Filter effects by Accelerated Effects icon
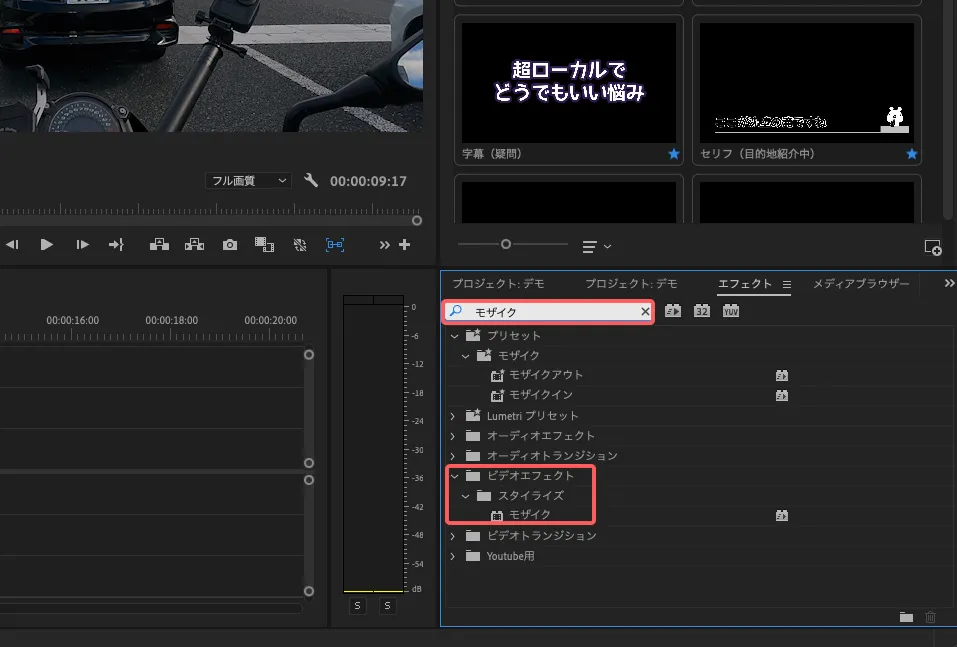 pyautogui.click(x=673, y=311)
